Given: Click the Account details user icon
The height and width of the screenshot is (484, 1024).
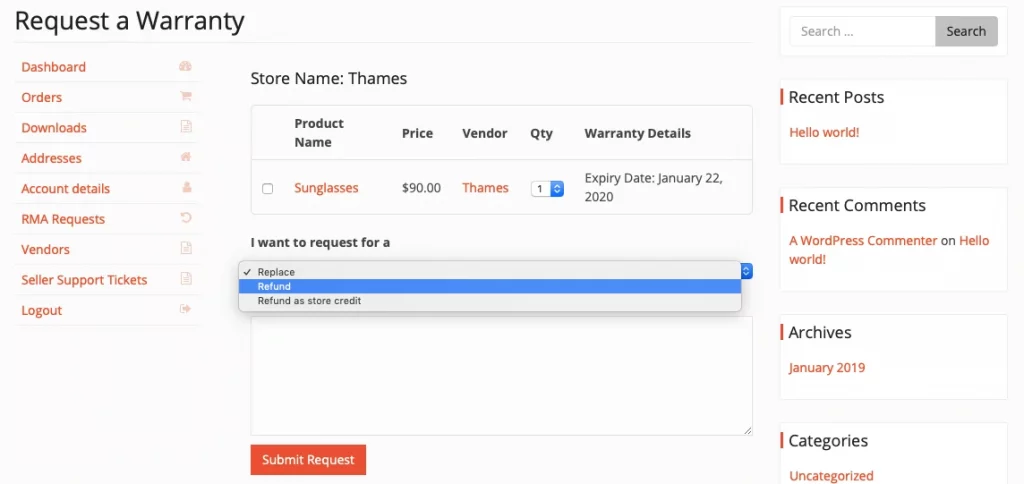Looking at the screenshot, I should pos(186,187).
